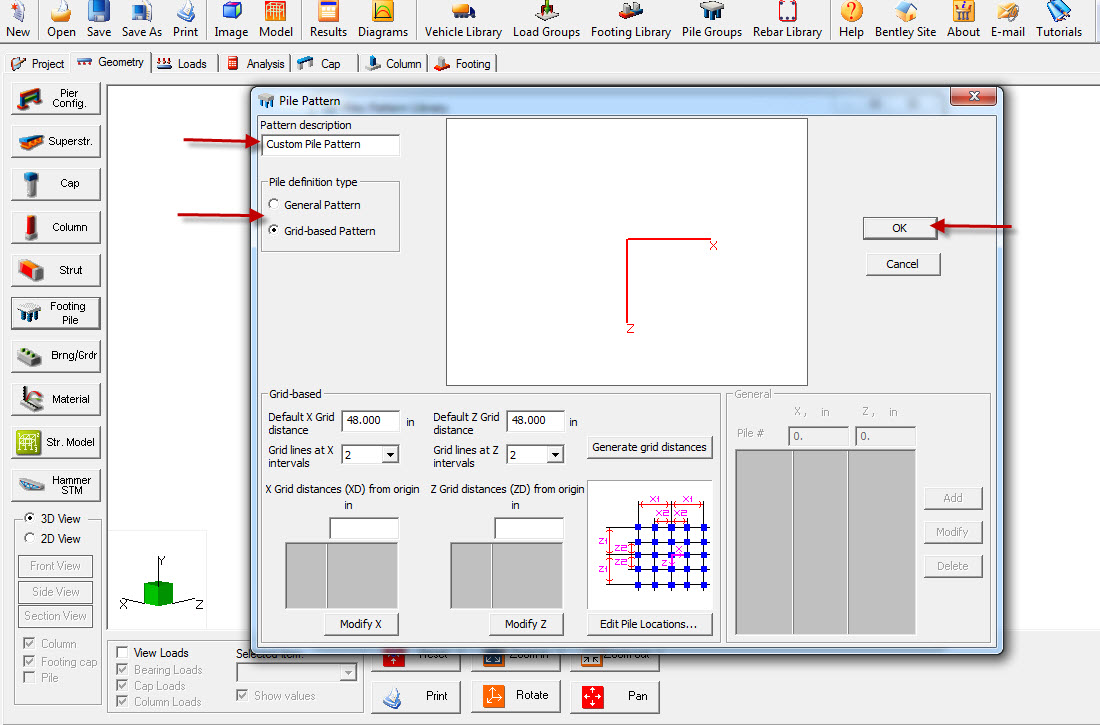Click the Modify Z button
The height and width of the screenshot is (725, 1100).
pos(525,624)
